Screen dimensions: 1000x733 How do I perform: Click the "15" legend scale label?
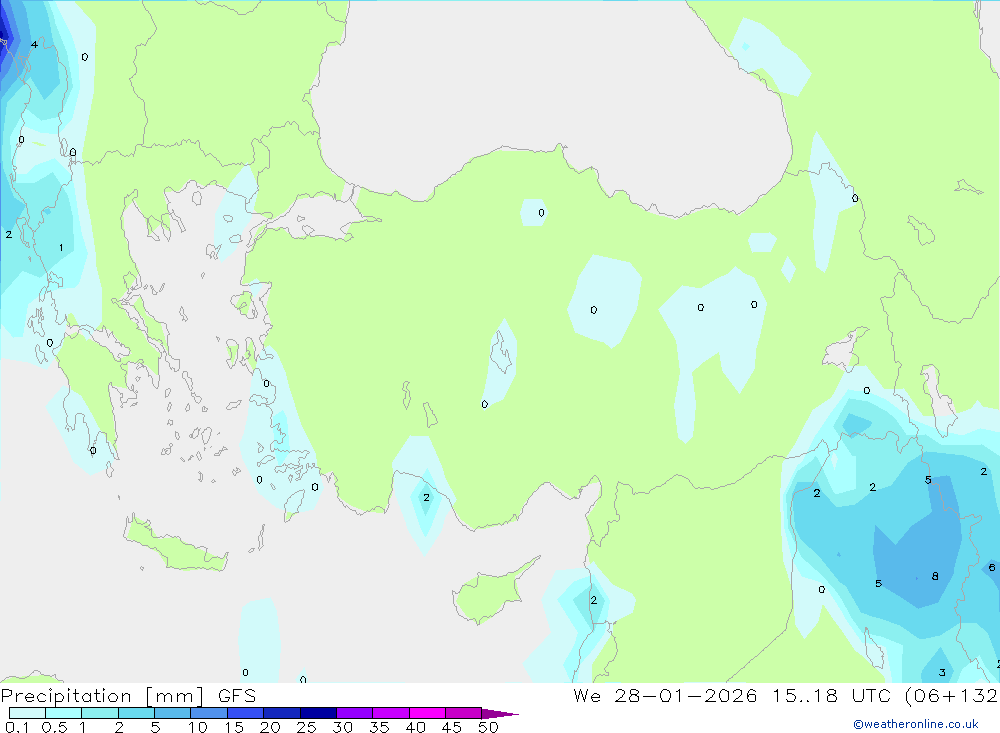(234, 727)
